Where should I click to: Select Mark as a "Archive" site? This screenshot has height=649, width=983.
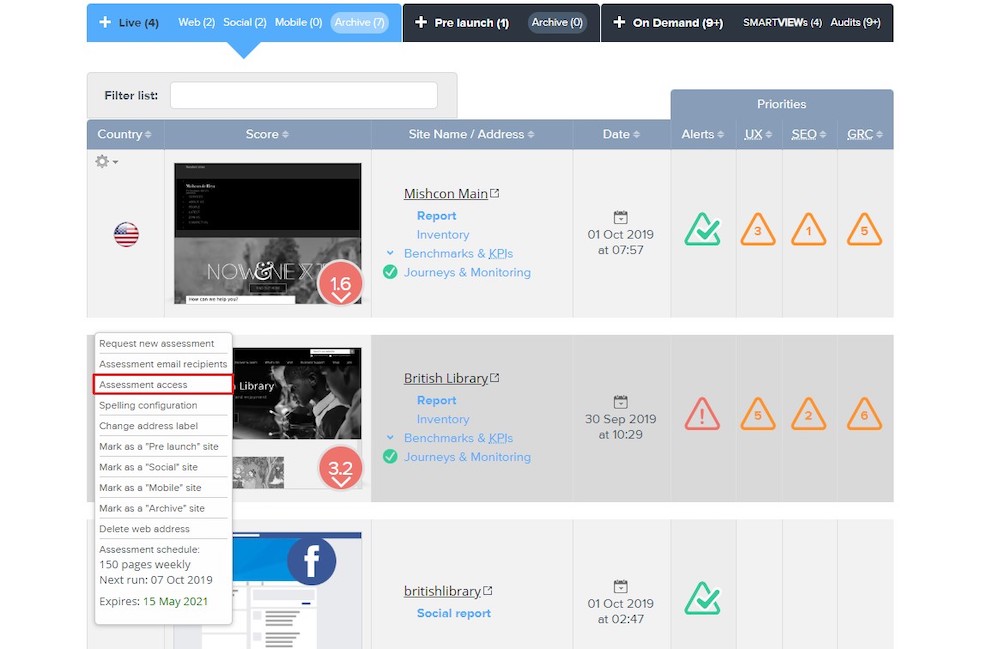152,509
